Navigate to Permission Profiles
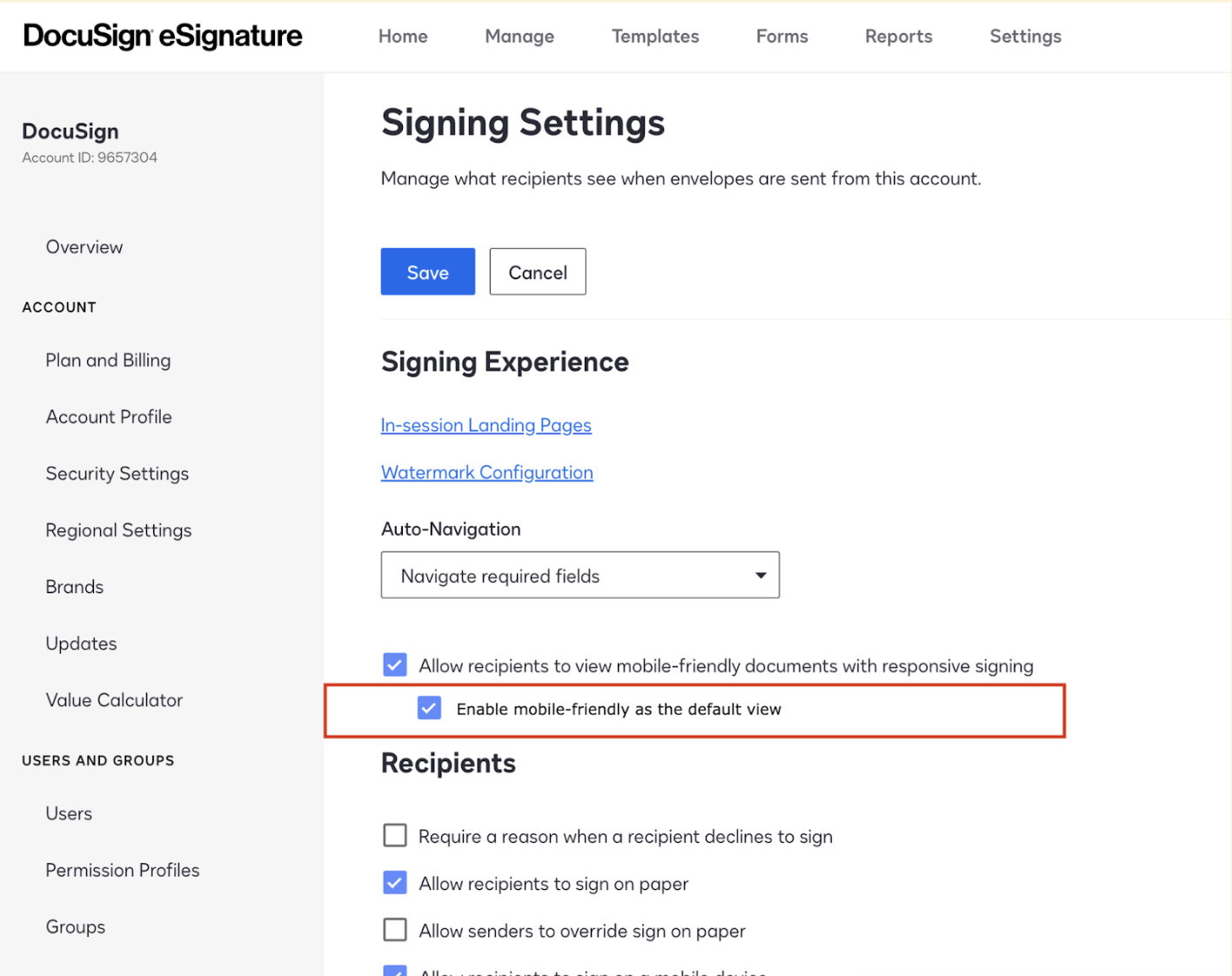Viewport: 1232px width, 976px height. click(123, 870)
